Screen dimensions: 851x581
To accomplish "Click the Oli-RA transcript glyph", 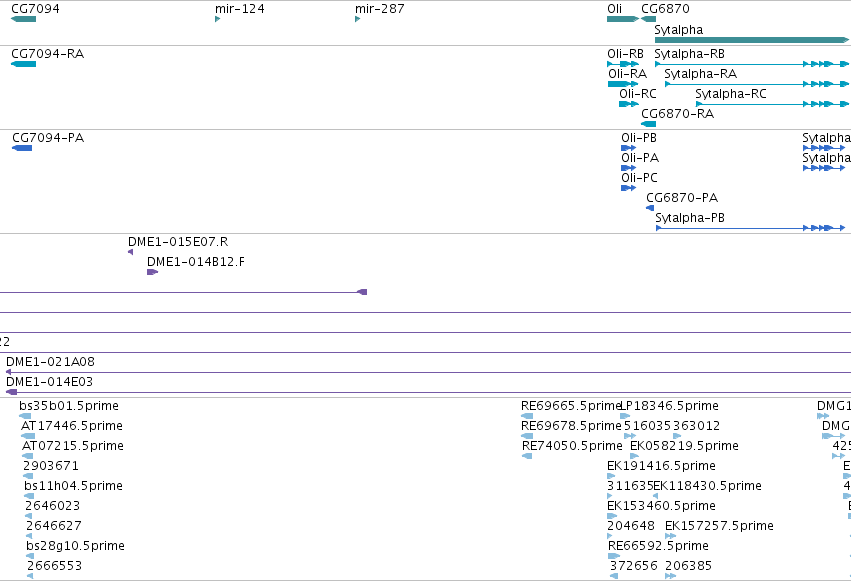I will (623, 84).
